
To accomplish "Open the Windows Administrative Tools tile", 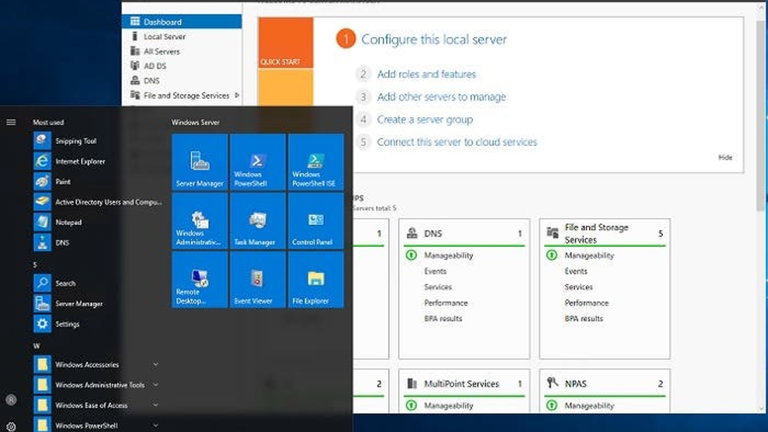I will [200, 221].
